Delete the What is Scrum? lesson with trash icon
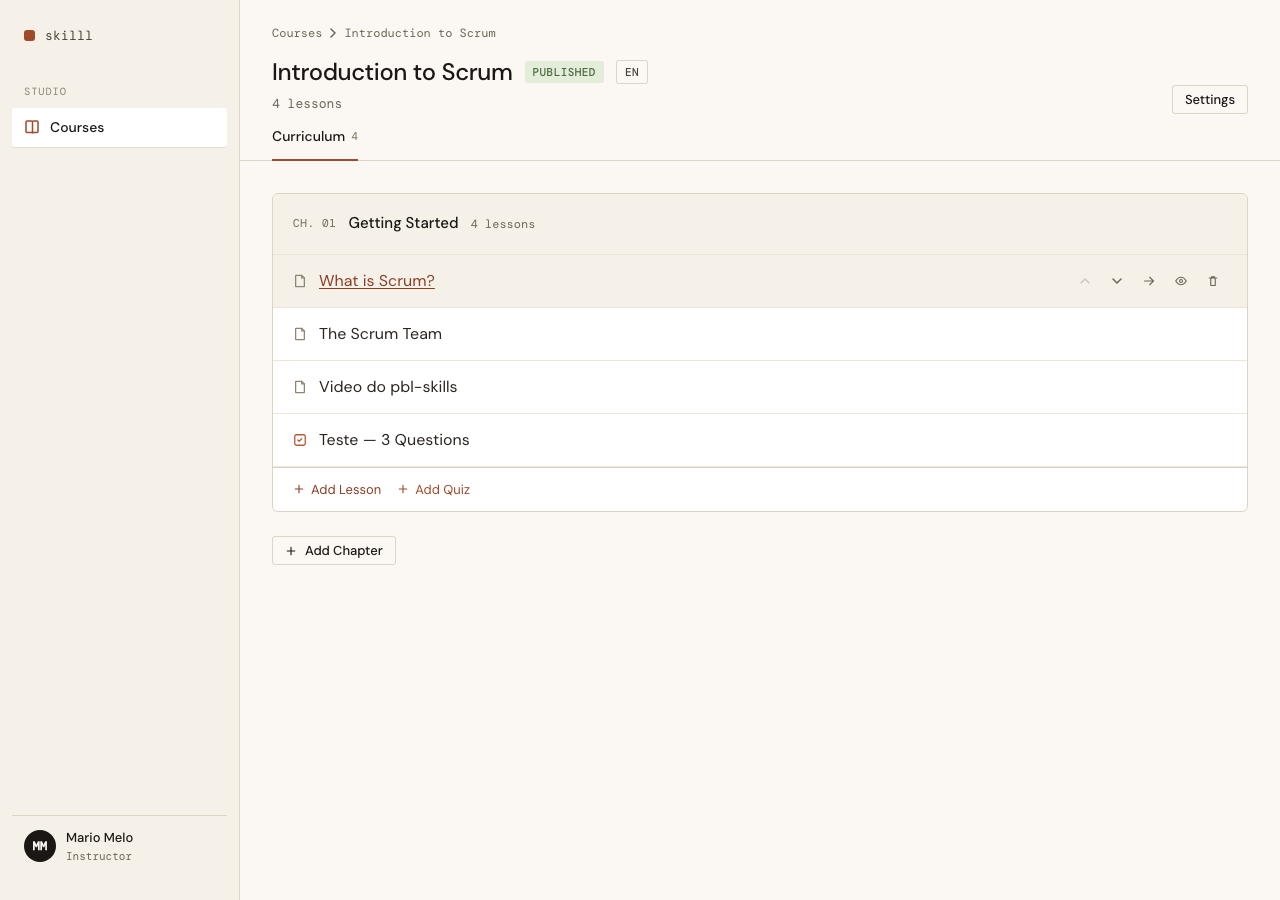The height and width of the screenshot is (900, 1280). click(1213, 281)
